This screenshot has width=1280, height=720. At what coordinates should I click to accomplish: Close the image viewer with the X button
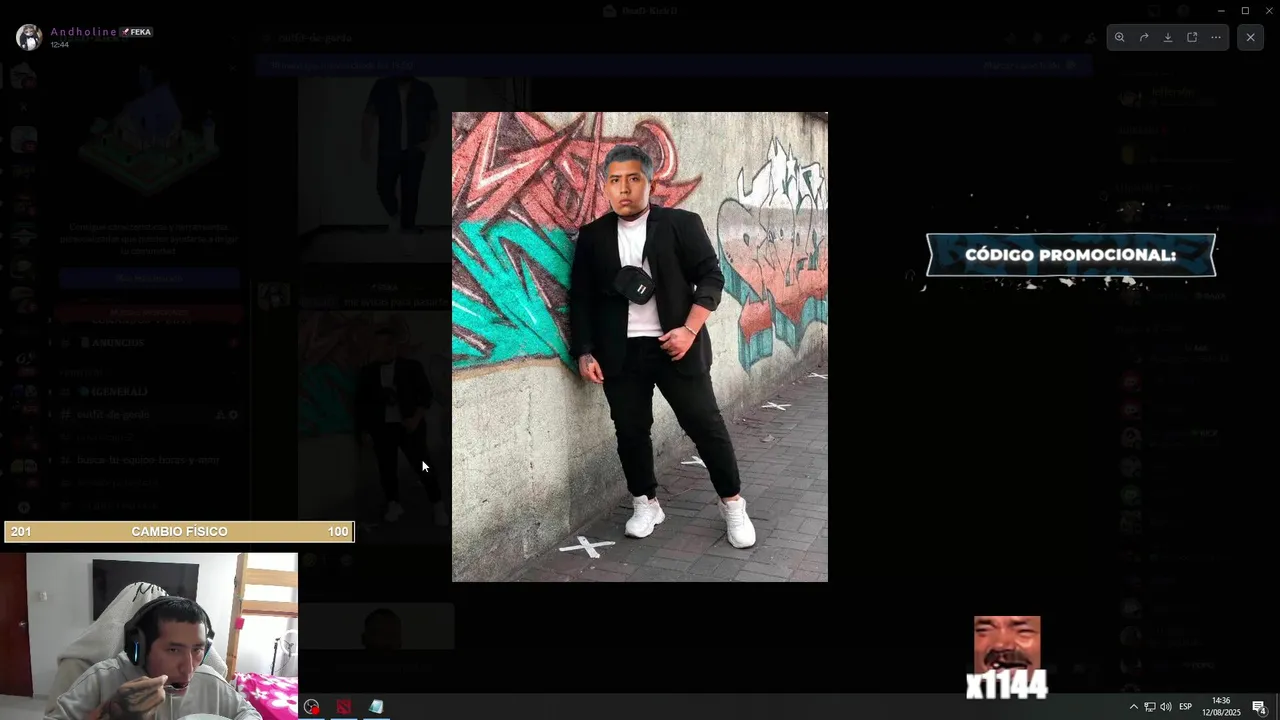[1250, 37]
